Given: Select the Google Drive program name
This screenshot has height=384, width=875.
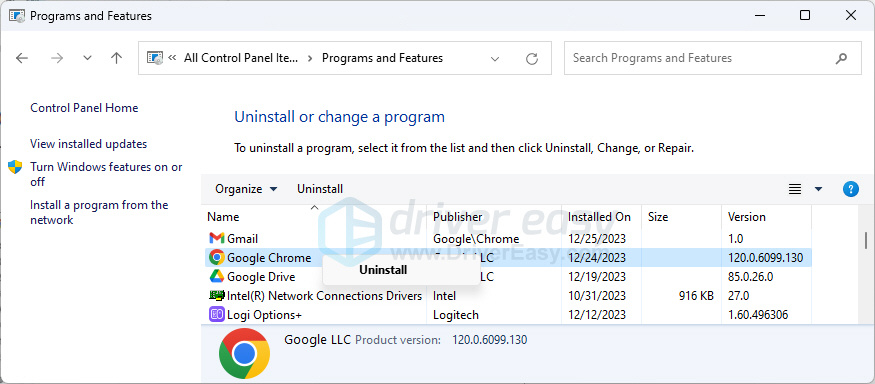Looking at the screenshot, I should (261, 277).
